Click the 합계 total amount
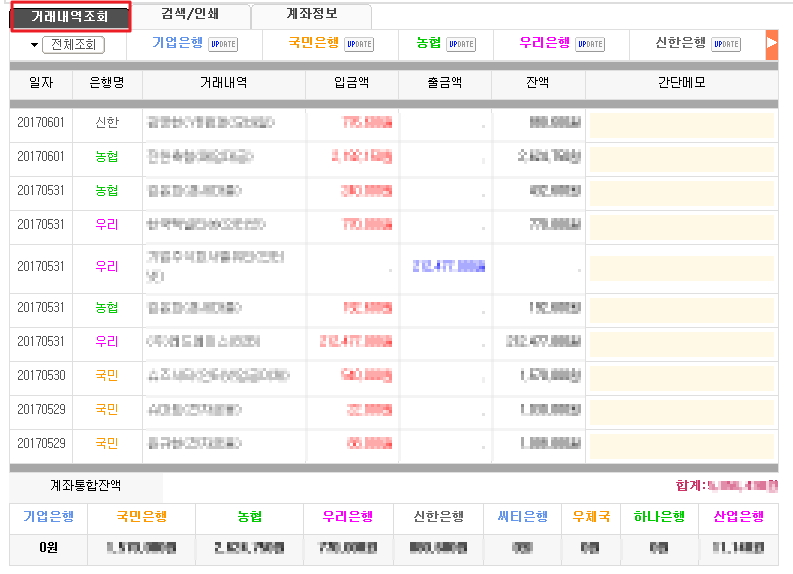Screen dimensions: 793x574 [726, 486]
